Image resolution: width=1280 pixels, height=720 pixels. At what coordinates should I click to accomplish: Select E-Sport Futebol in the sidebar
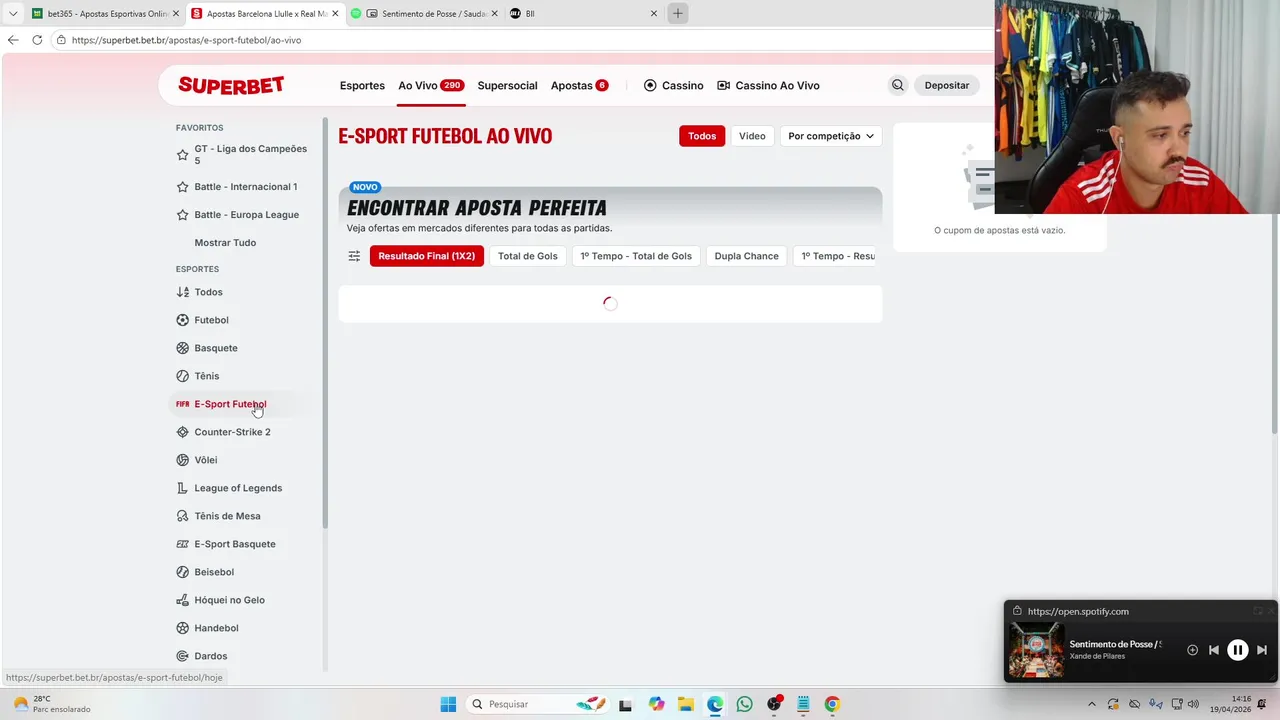230,404
